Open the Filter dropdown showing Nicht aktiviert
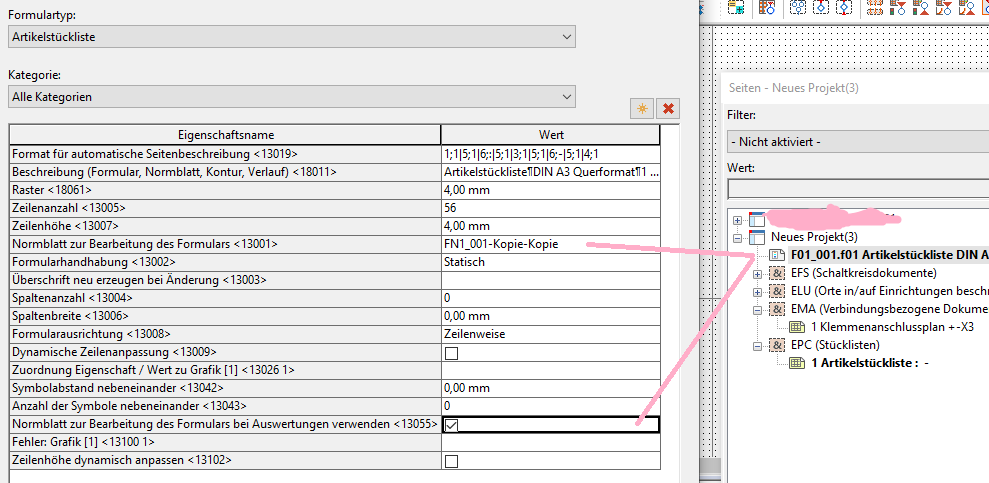The width and height of the screenshot is (989, 483). [x=858, y=142]
